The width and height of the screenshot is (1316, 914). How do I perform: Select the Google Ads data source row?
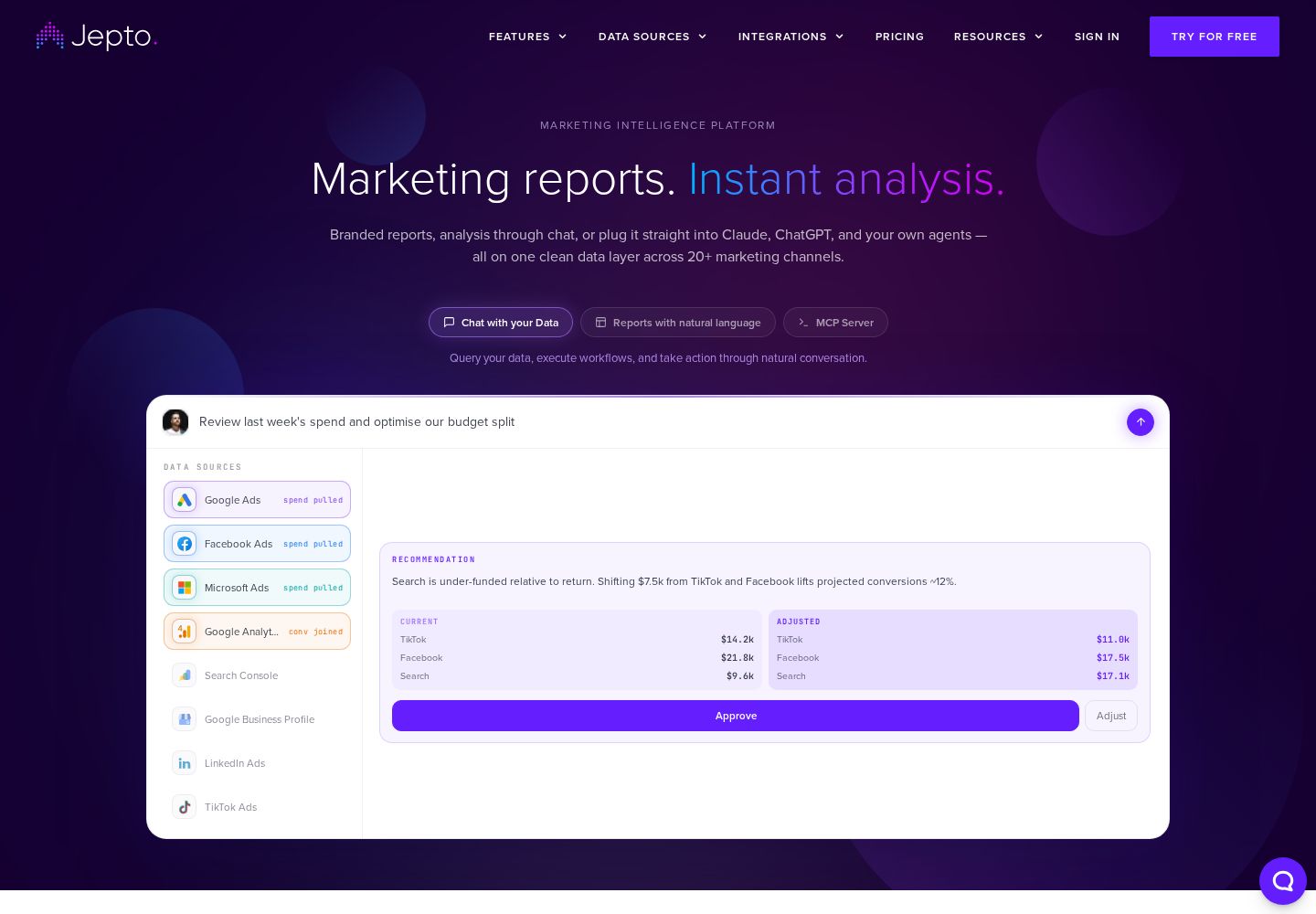pos(257,500)
